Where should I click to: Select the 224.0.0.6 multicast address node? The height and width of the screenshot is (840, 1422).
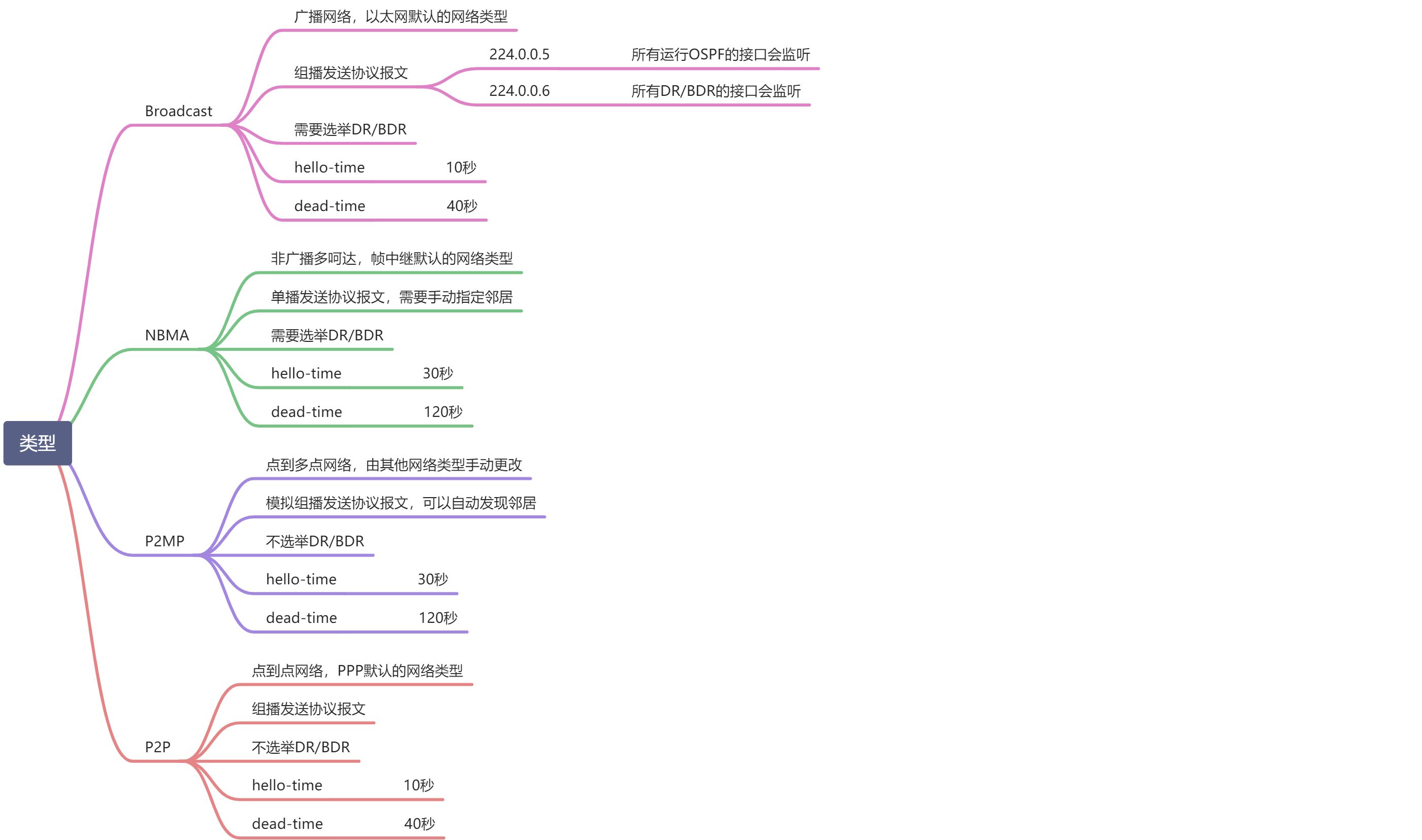519,91
